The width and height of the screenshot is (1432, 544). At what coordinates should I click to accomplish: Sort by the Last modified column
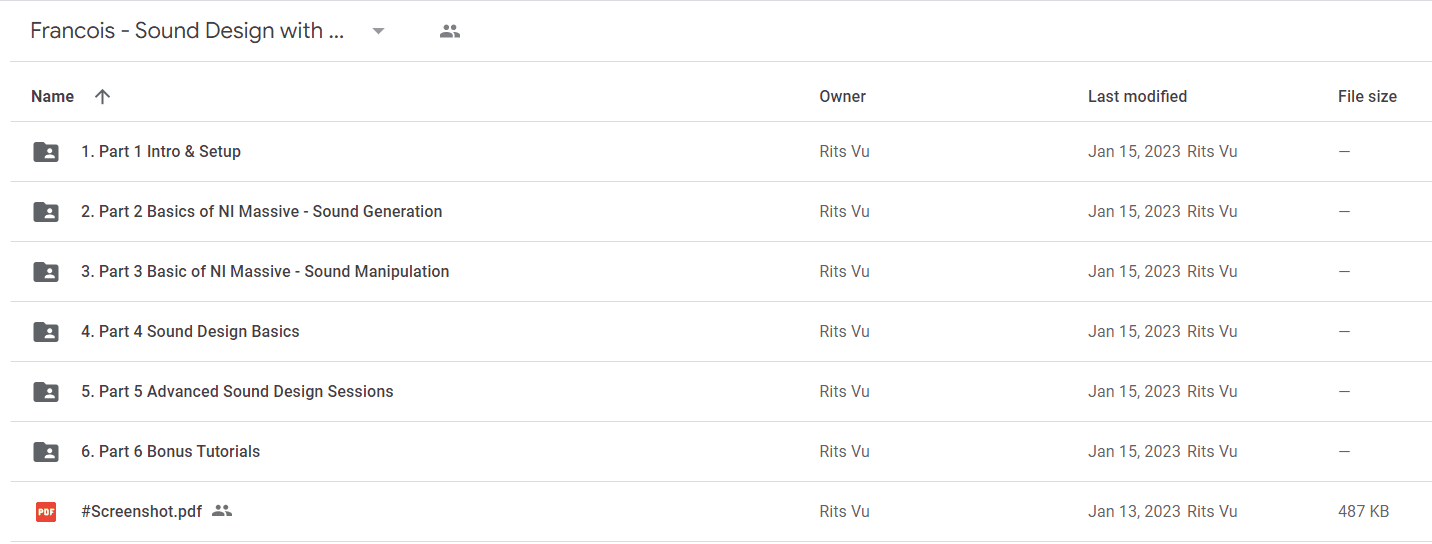tap(1137, 97)
